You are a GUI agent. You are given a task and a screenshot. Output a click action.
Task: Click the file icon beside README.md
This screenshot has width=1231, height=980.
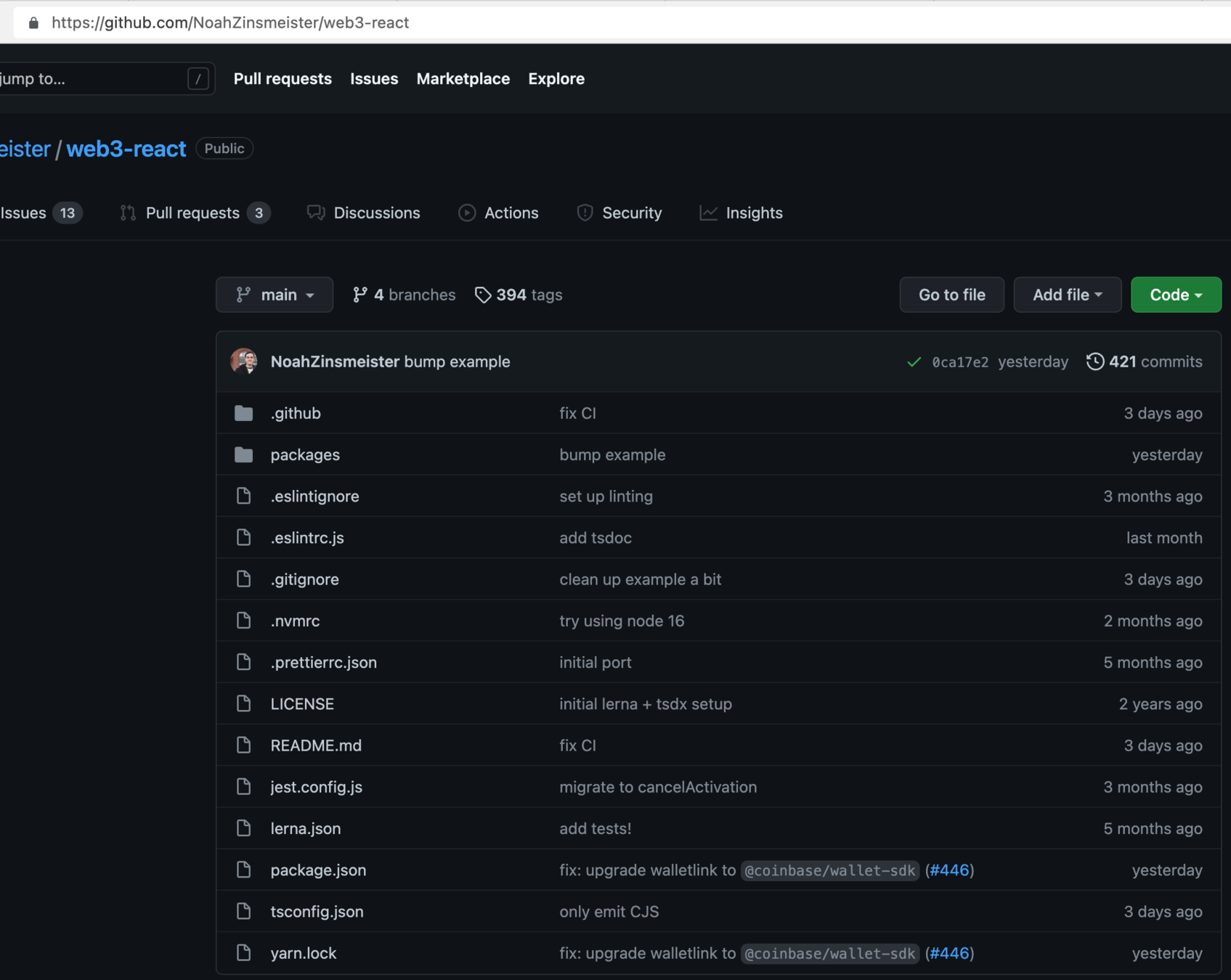[243, 745]
